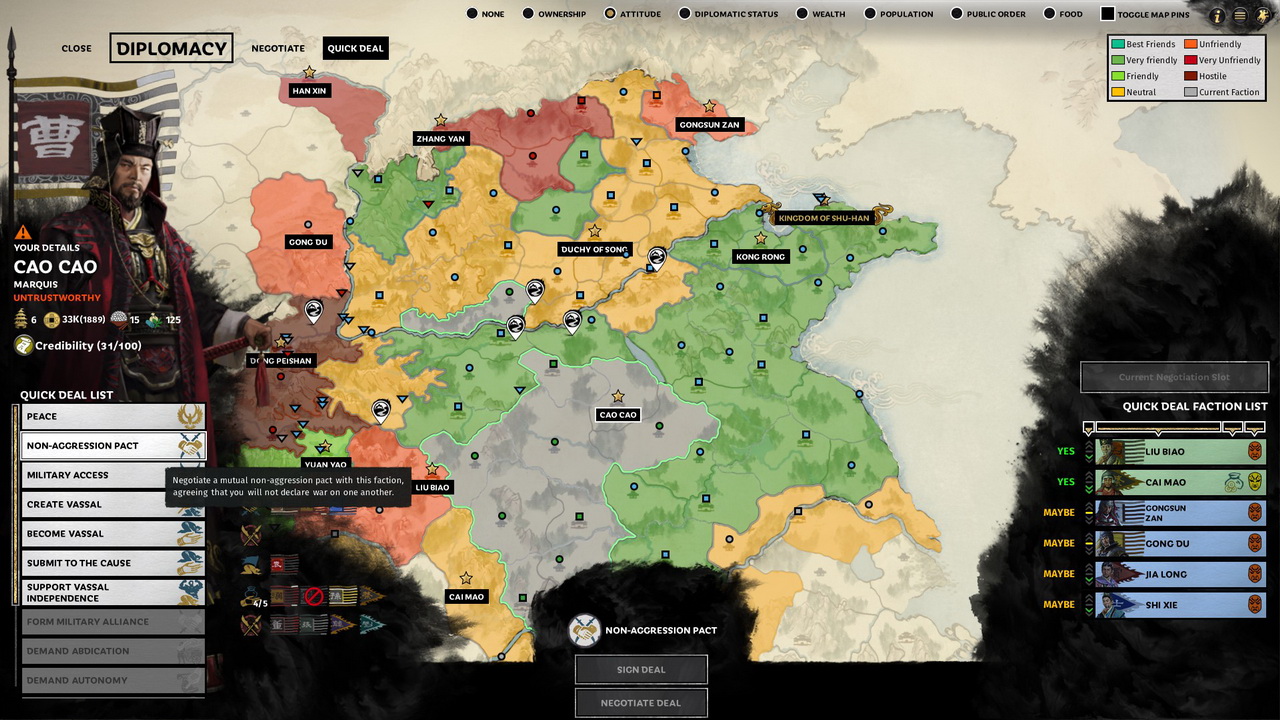Viewport: 1280px width, 720px height.
Task: Click the Negotiate Deal button
Action: pyautogui.click(x=641, y=703)
